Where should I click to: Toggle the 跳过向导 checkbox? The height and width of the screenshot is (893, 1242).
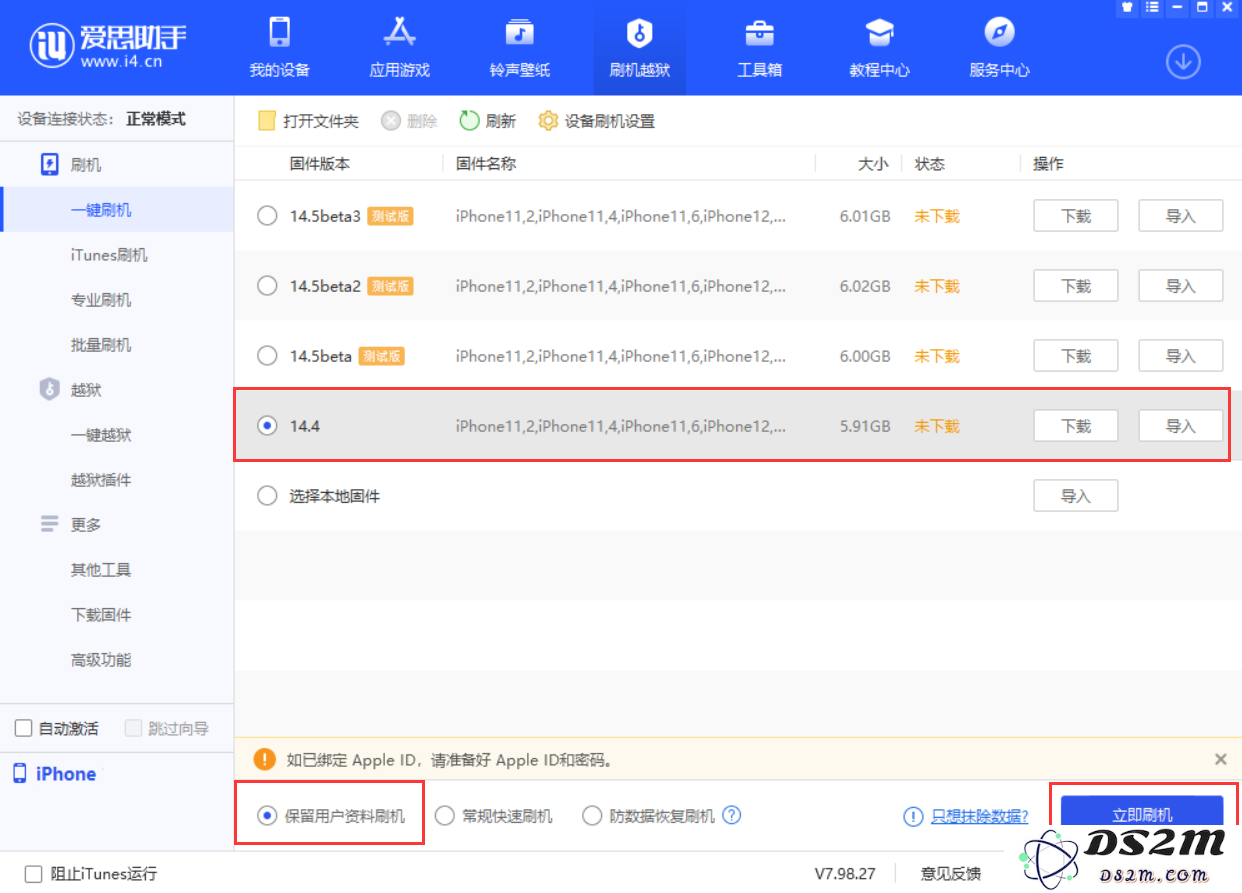pos(134,728)
